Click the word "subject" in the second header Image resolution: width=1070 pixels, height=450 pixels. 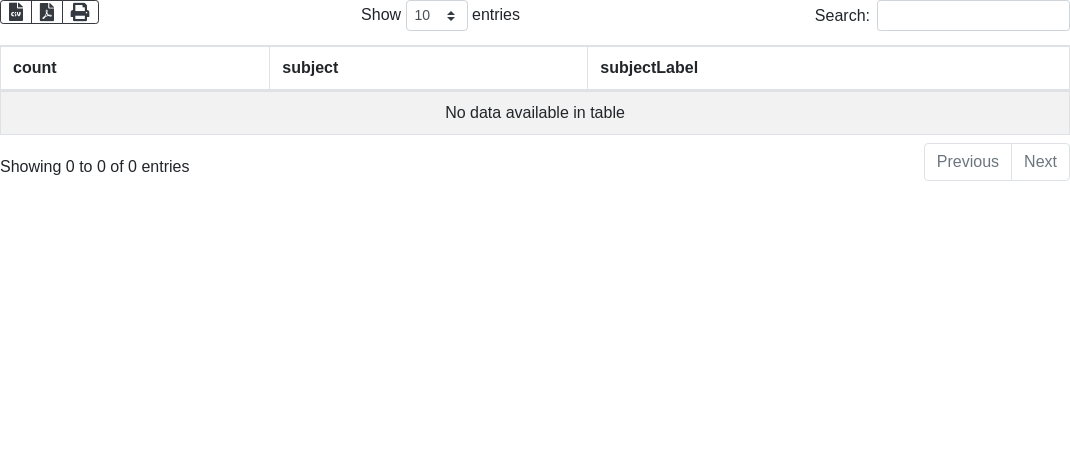click(x=310, y=68)
